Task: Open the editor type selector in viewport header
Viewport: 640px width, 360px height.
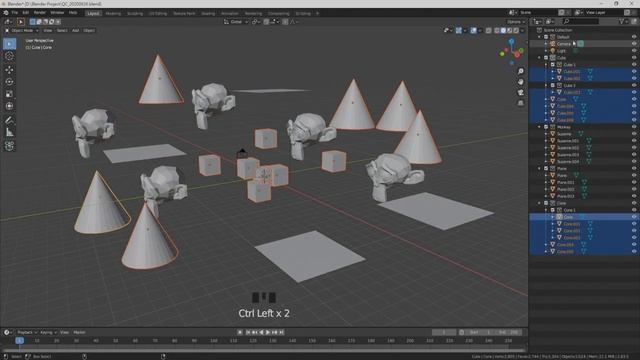Action: (x=8, y=22)
